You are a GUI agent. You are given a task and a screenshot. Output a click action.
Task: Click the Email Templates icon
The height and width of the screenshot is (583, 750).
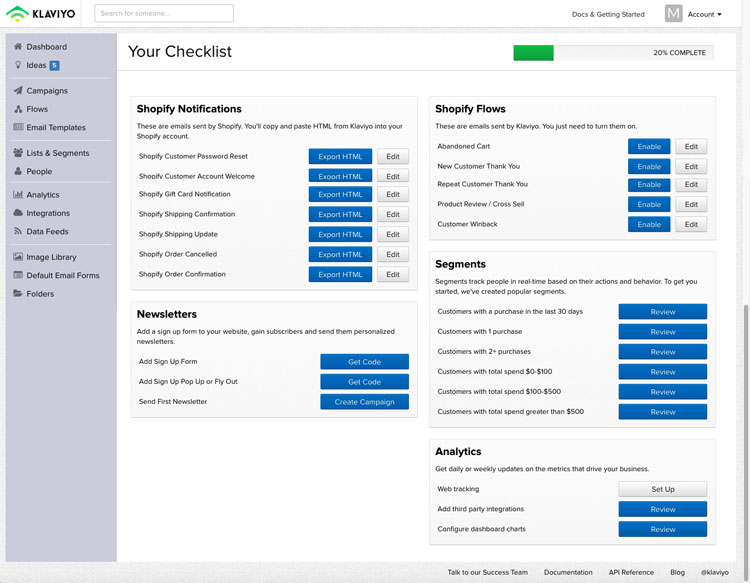click(18, 127)
